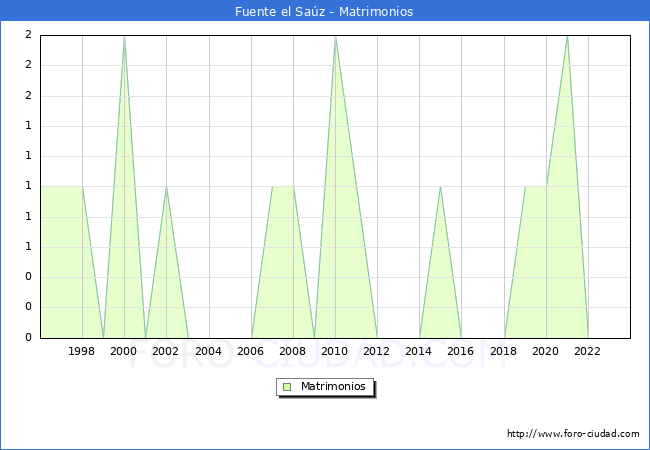
Task: Open the foro-ciudad.com URL link
Action: click(573, 434)
